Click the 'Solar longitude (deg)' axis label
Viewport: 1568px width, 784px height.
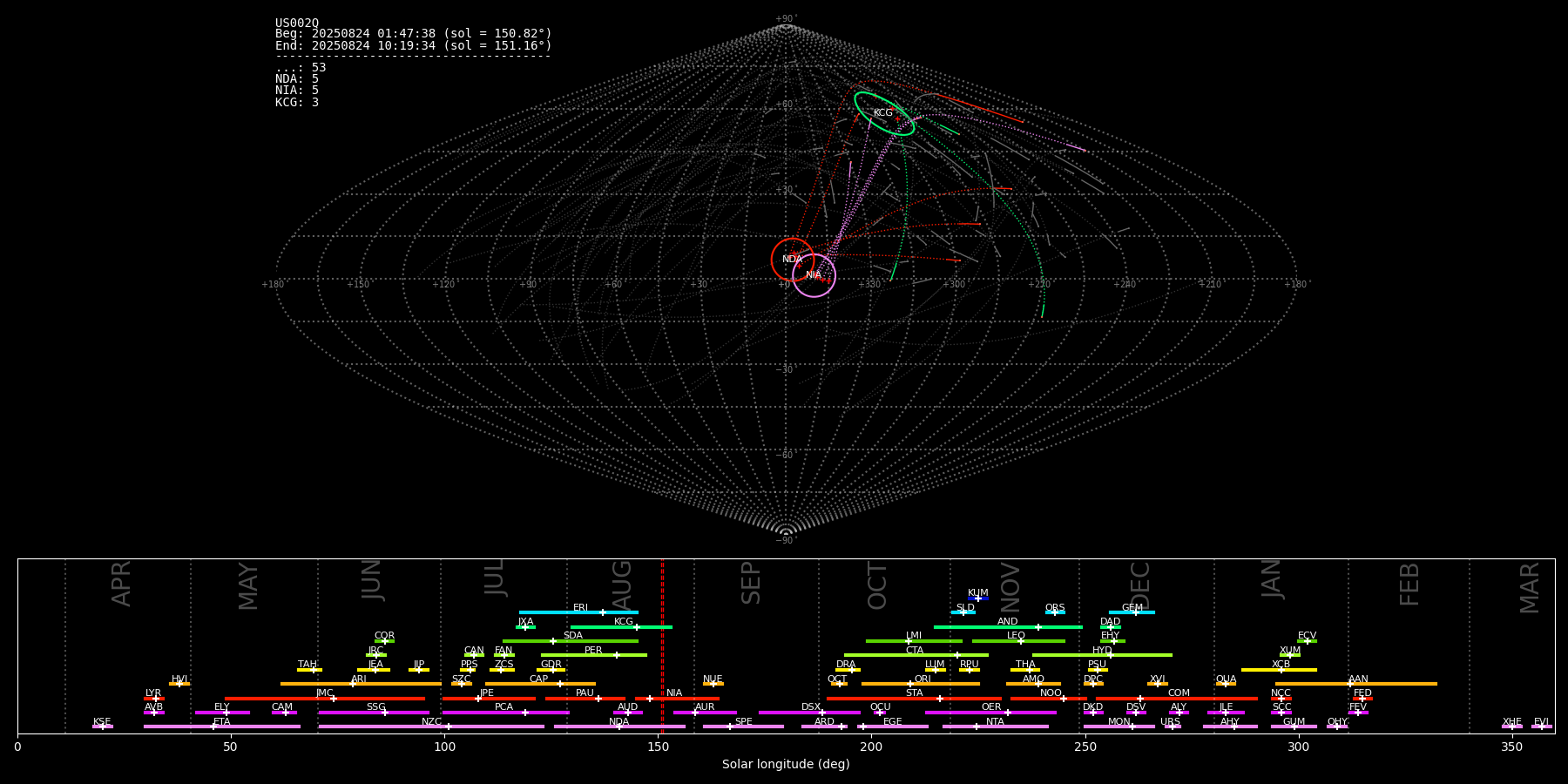(x=786, y=764)
